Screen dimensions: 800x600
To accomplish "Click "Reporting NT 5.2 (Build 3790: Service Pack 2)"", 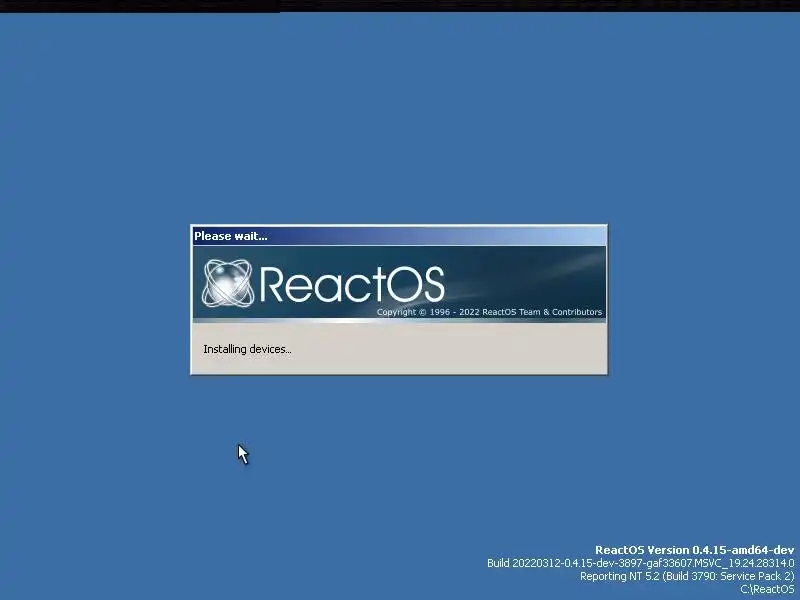I will click(x=687, y=576).
